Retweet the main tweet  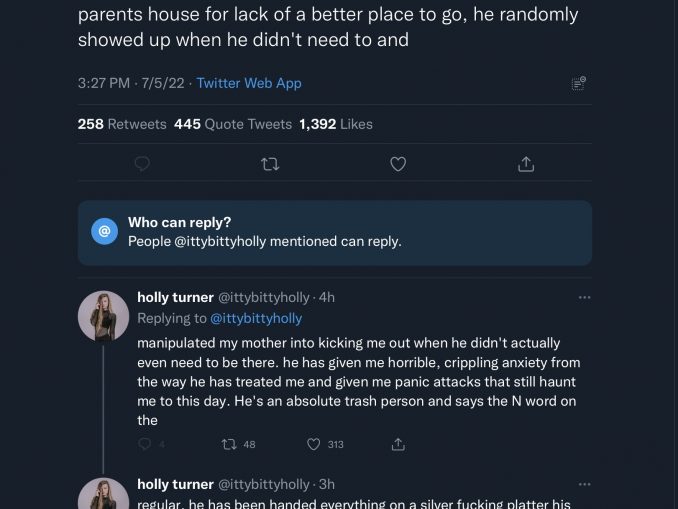point(270,164)
